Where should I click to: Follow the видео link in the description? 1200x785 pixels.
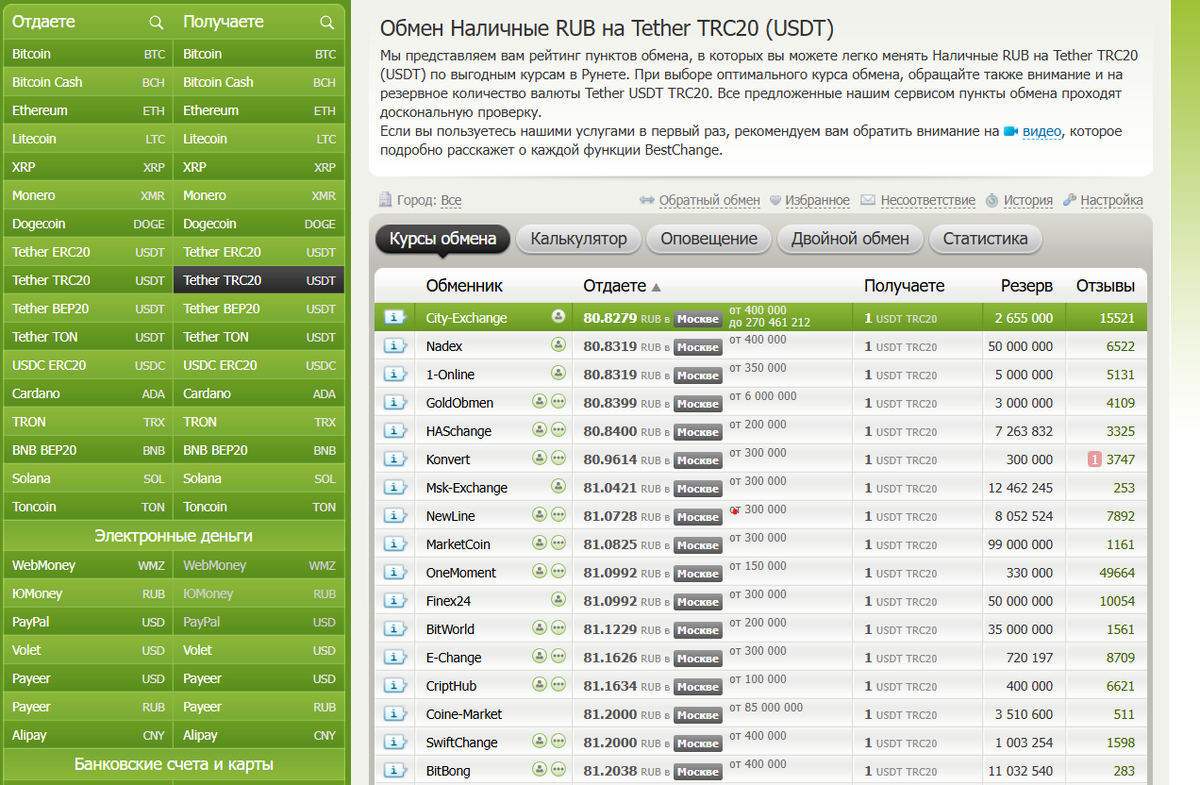point(1042,131)
